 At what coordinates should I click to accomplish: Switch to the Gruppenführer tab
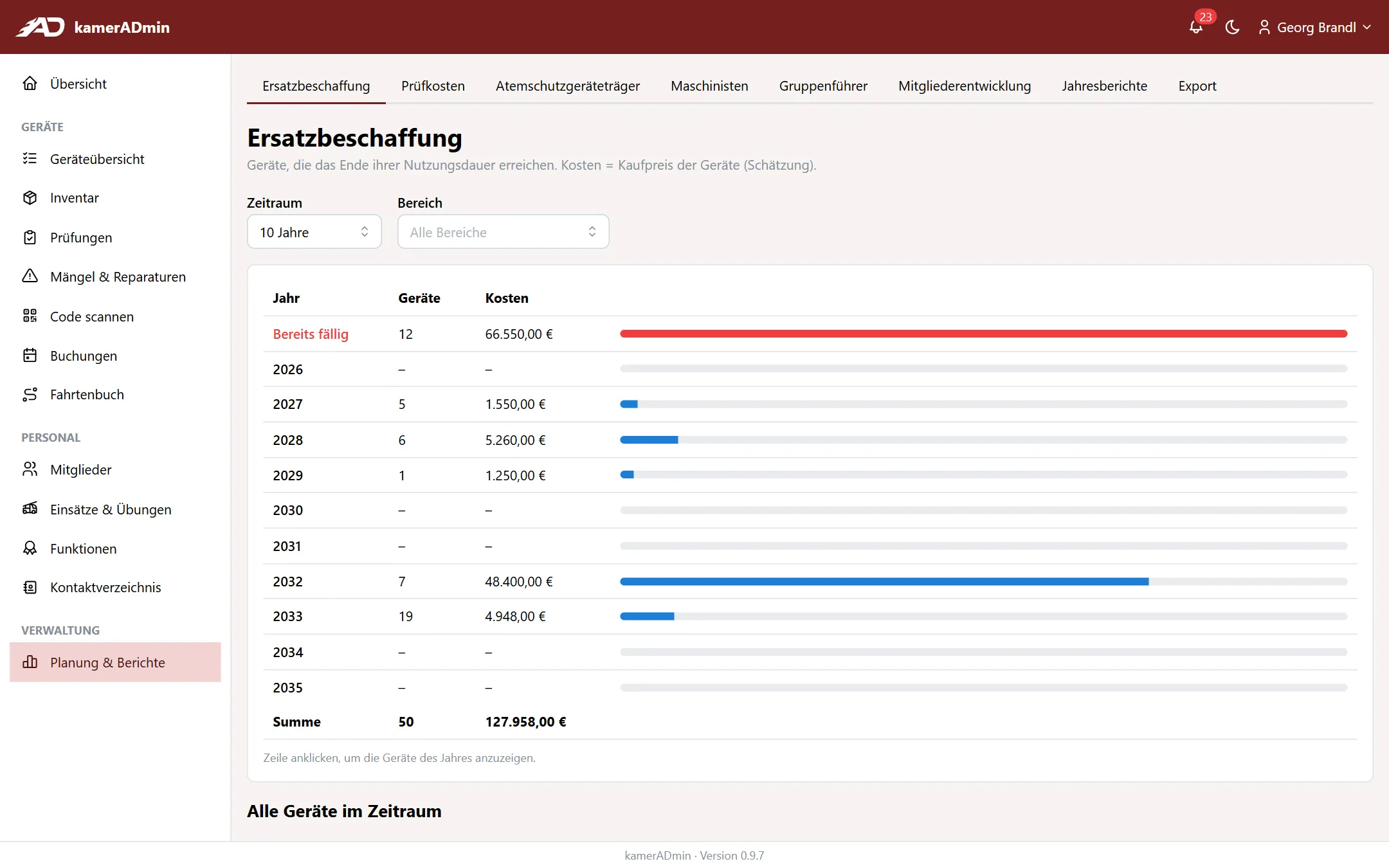823,86
